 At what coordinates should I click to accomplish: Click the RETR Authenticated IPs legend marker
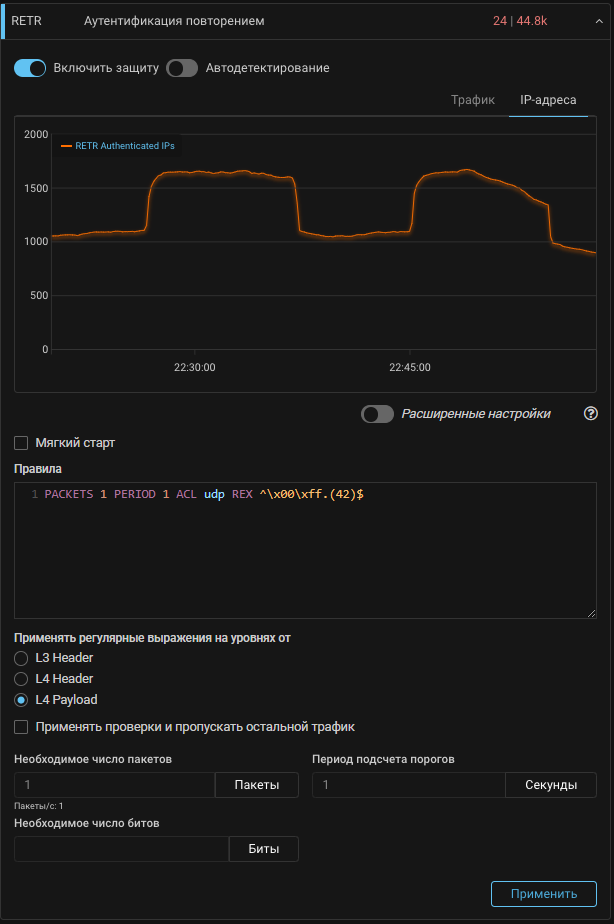coord(67,146)
